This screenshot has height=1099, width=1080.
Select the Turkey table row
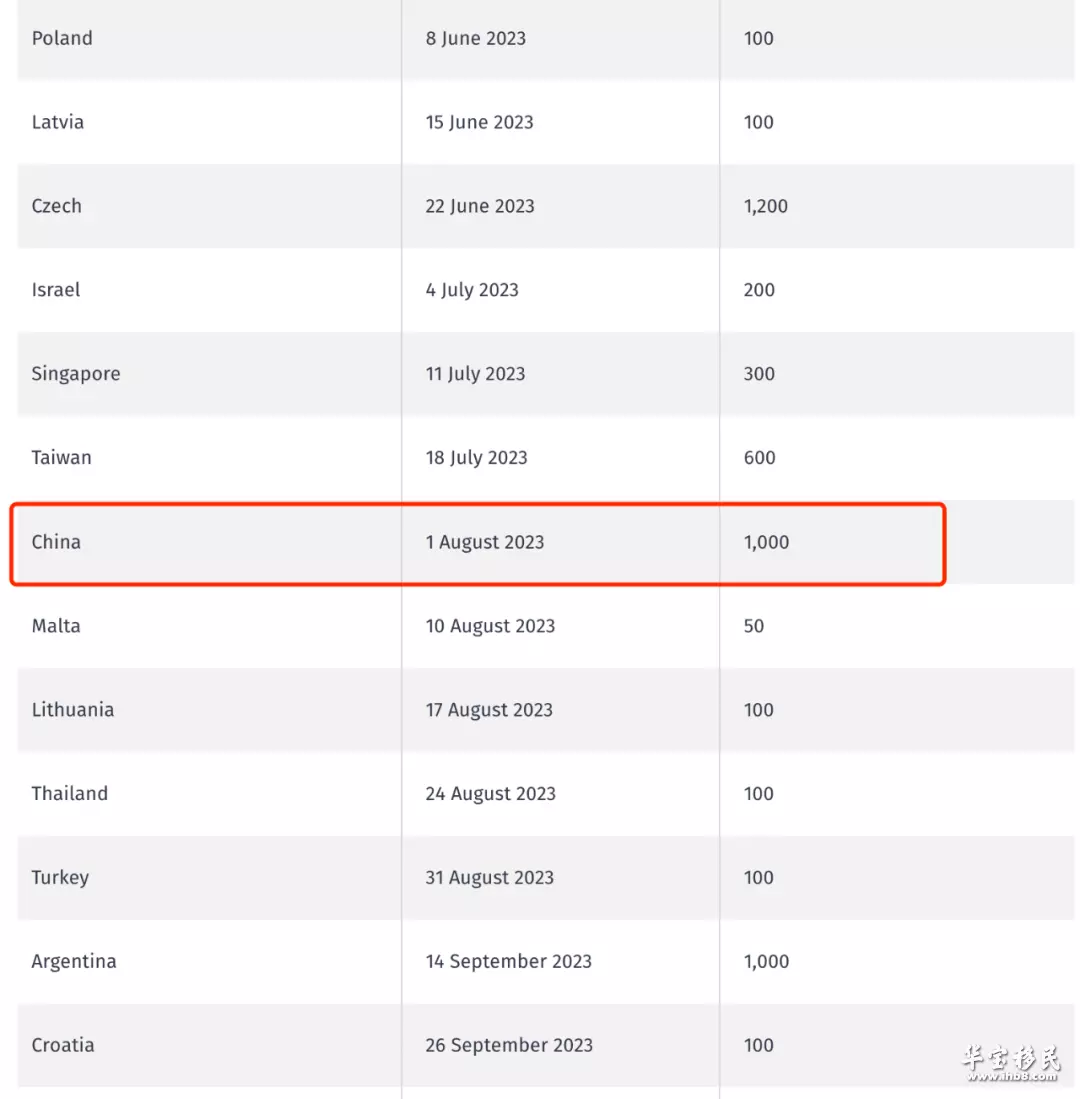(x=545, y=878)
